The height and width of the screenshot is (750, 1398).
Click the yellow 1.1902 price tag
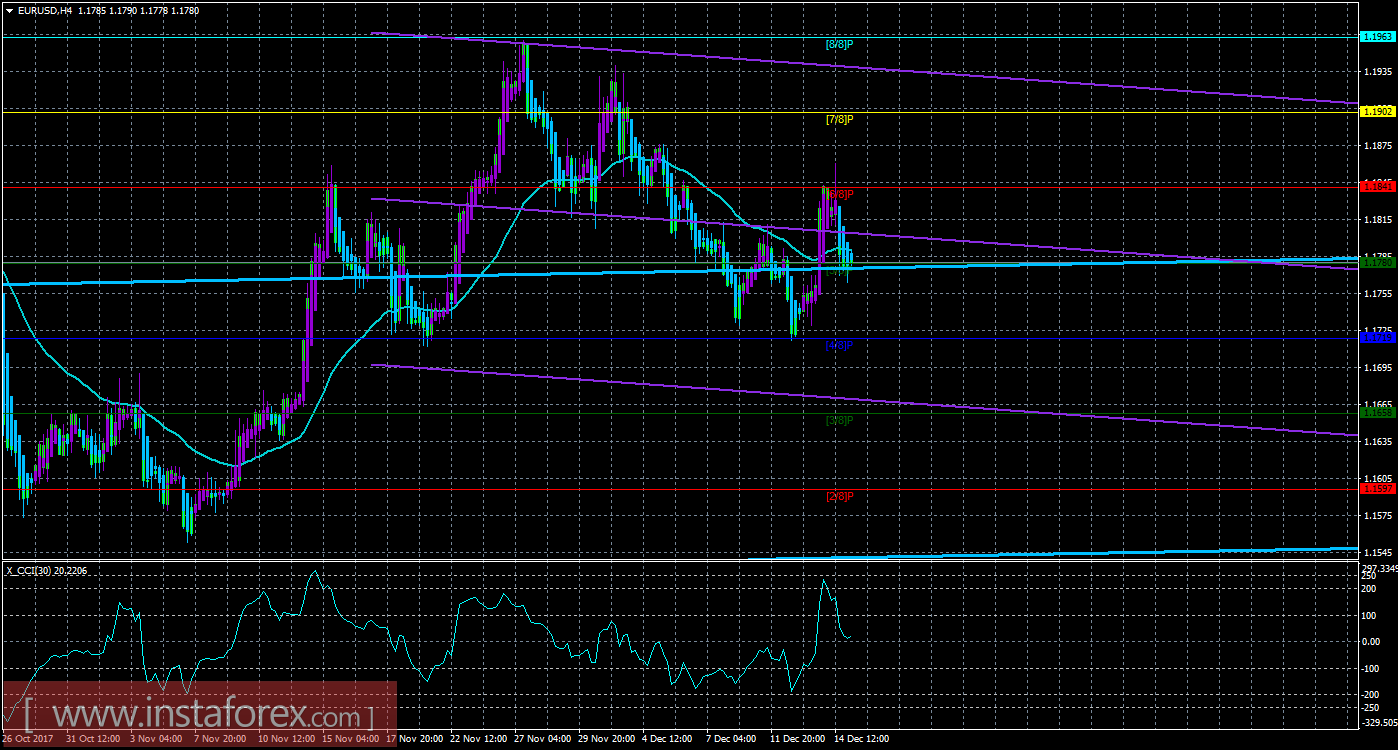pyautogui.click(x=1376, y=112)
